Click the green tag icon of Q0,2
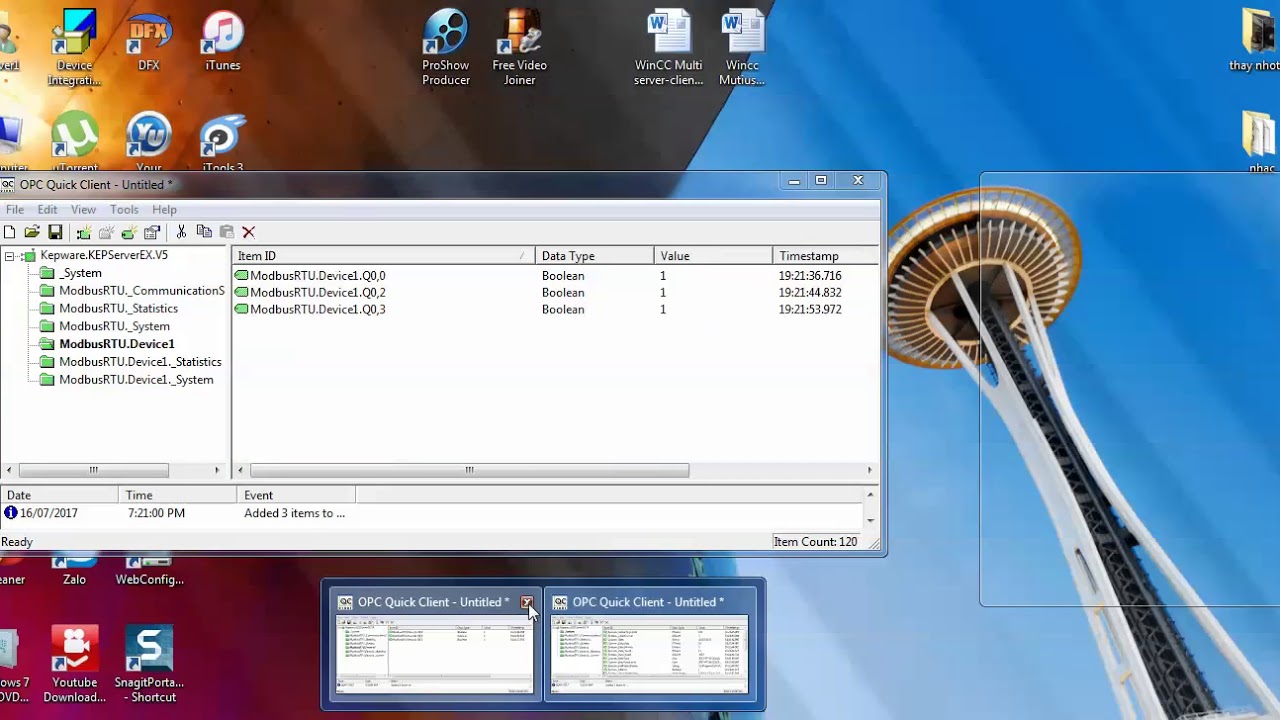 241,293
